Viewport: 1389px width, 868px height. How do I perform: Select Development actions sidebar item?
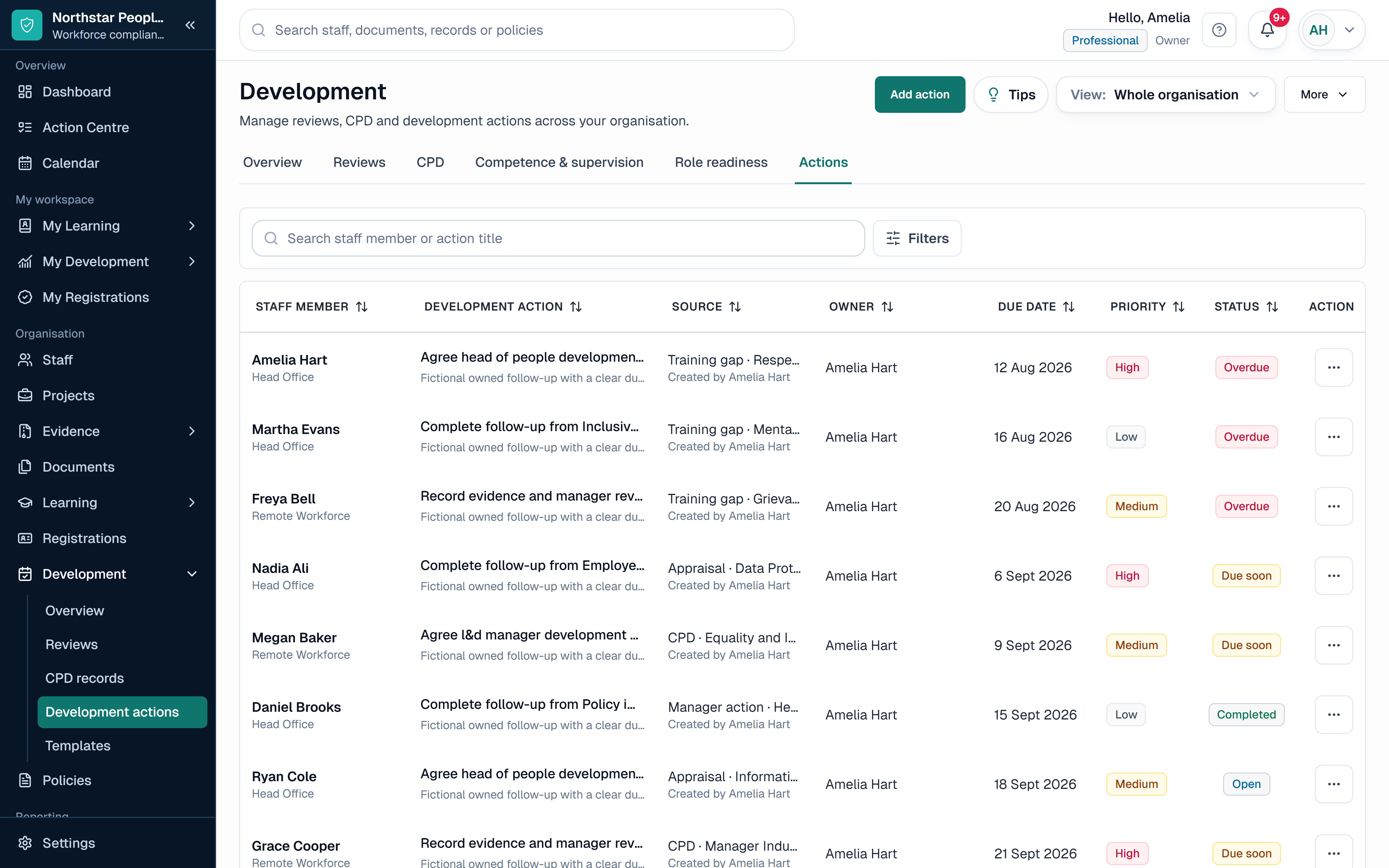(122, 712)
